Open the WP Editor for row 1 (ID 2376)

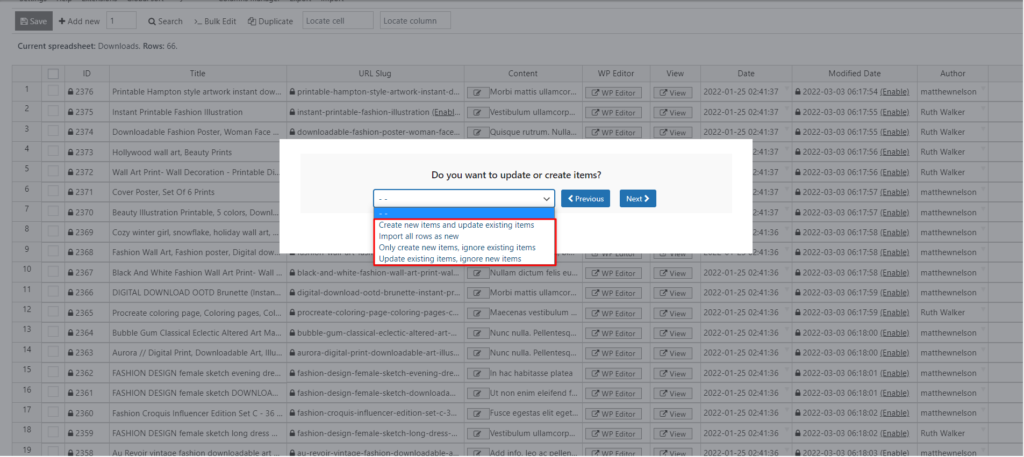point(614,93)
